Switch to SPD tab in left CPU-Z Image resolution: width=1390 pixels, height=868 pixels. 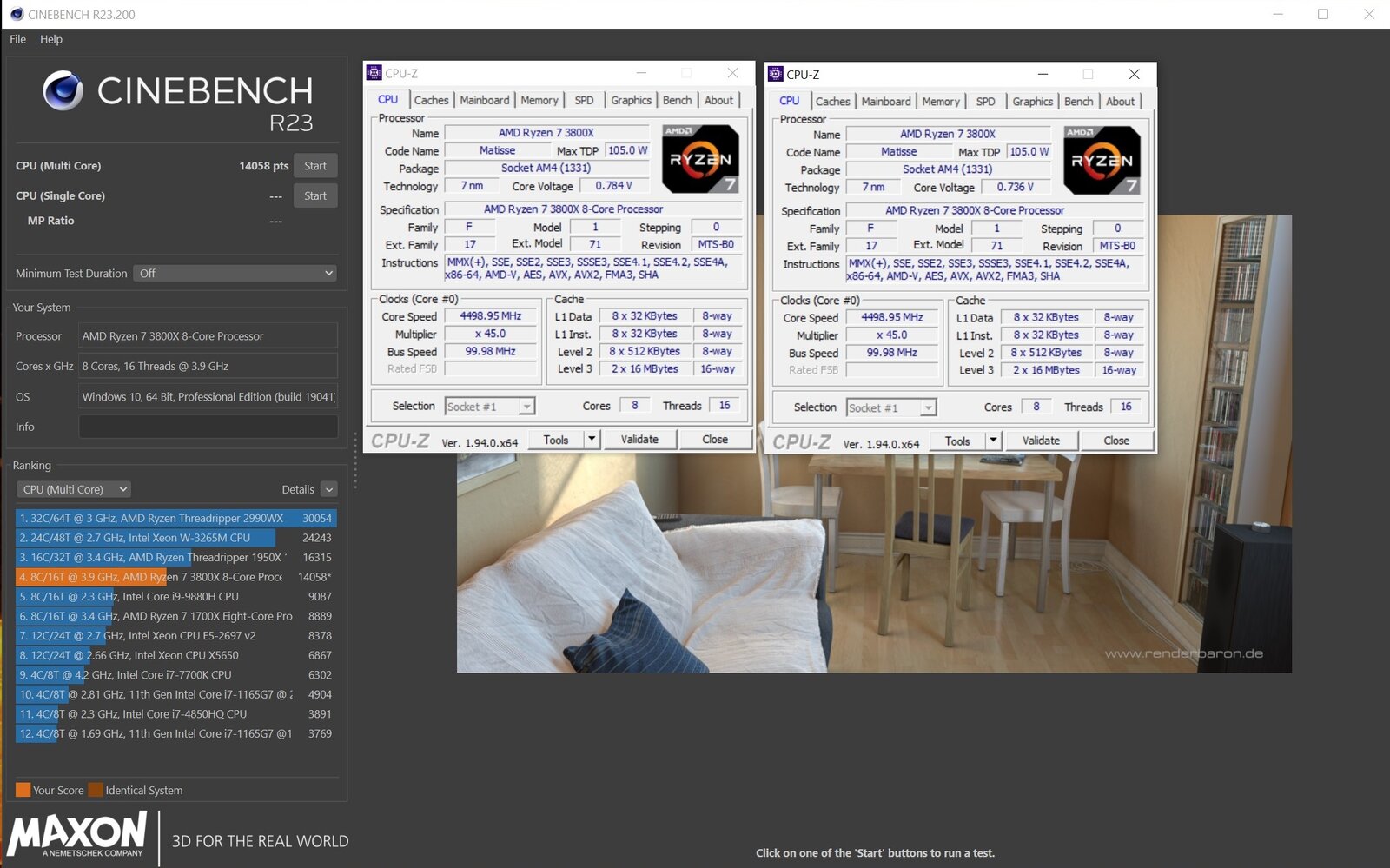click(x=585, y=100)
